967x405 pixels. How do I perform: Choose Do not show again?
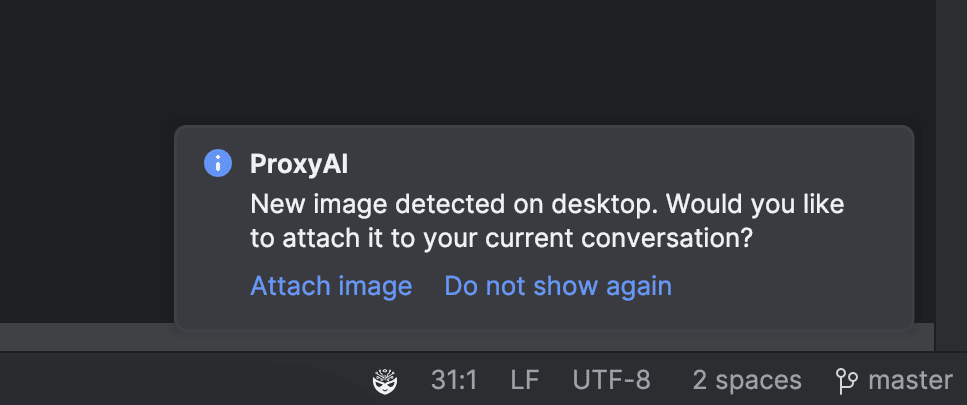point(558,286)
